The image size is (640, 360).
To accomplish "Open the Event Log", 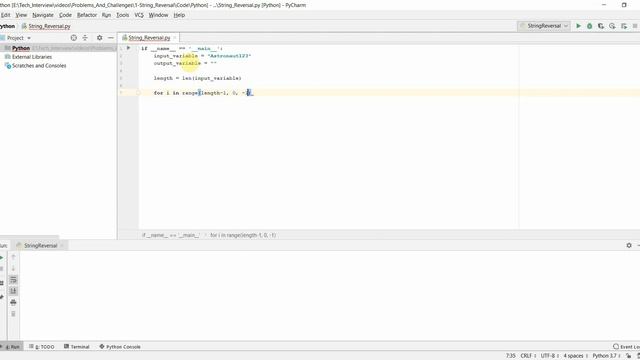I will (627, 347).
